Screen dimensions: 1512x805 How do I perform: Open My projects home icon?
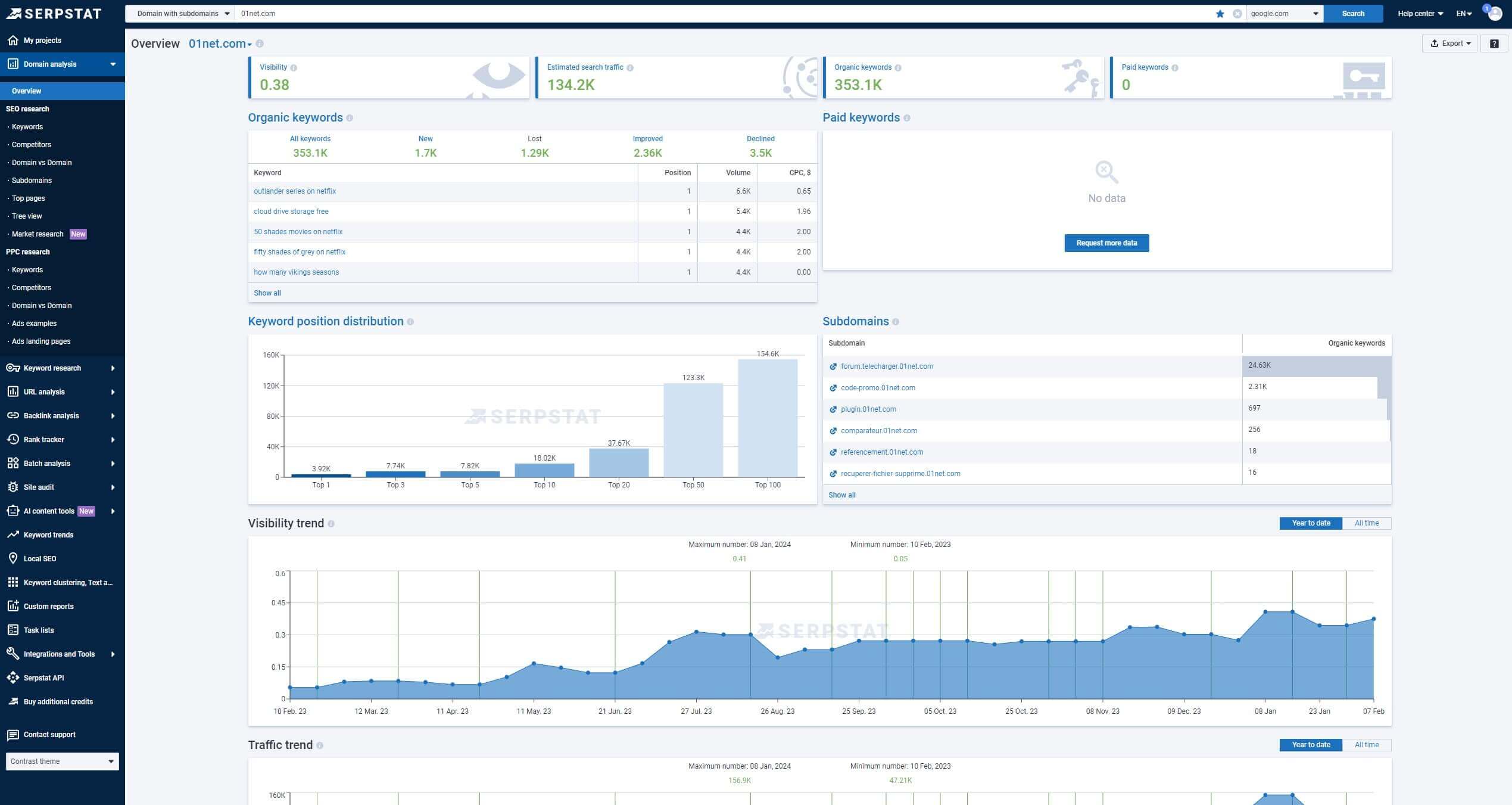click(13, 41)
